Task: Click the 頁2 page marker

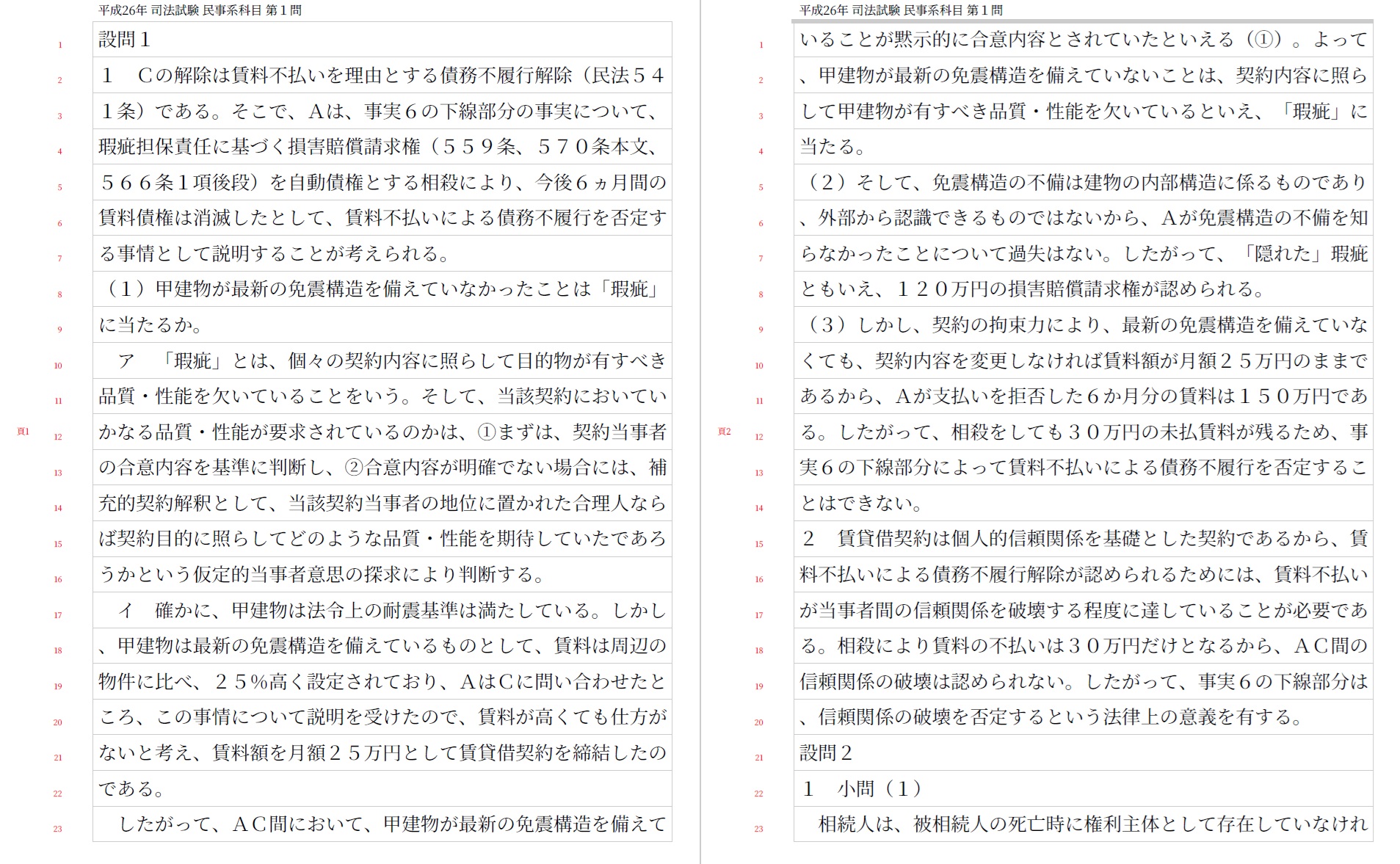Action: 725,432
